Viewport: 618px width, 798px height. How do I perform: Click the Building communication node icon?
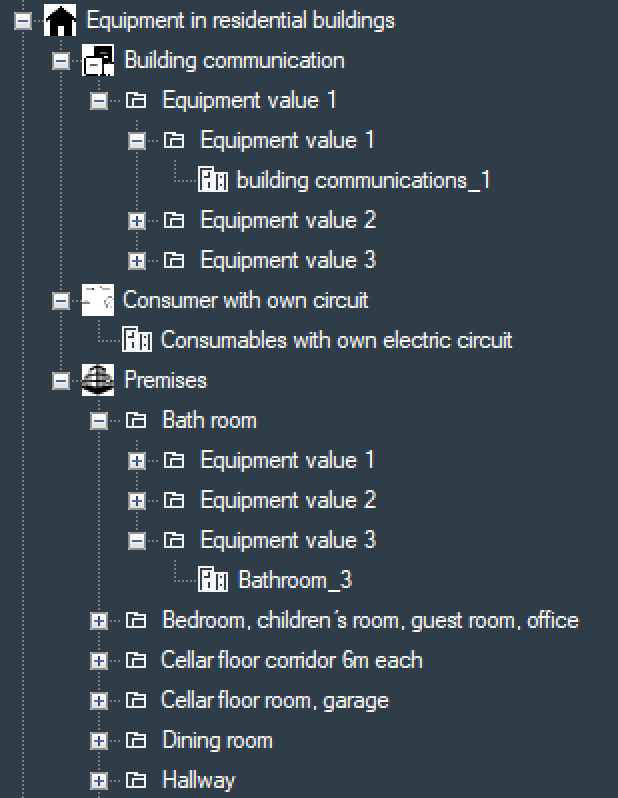tap(99, 60)
